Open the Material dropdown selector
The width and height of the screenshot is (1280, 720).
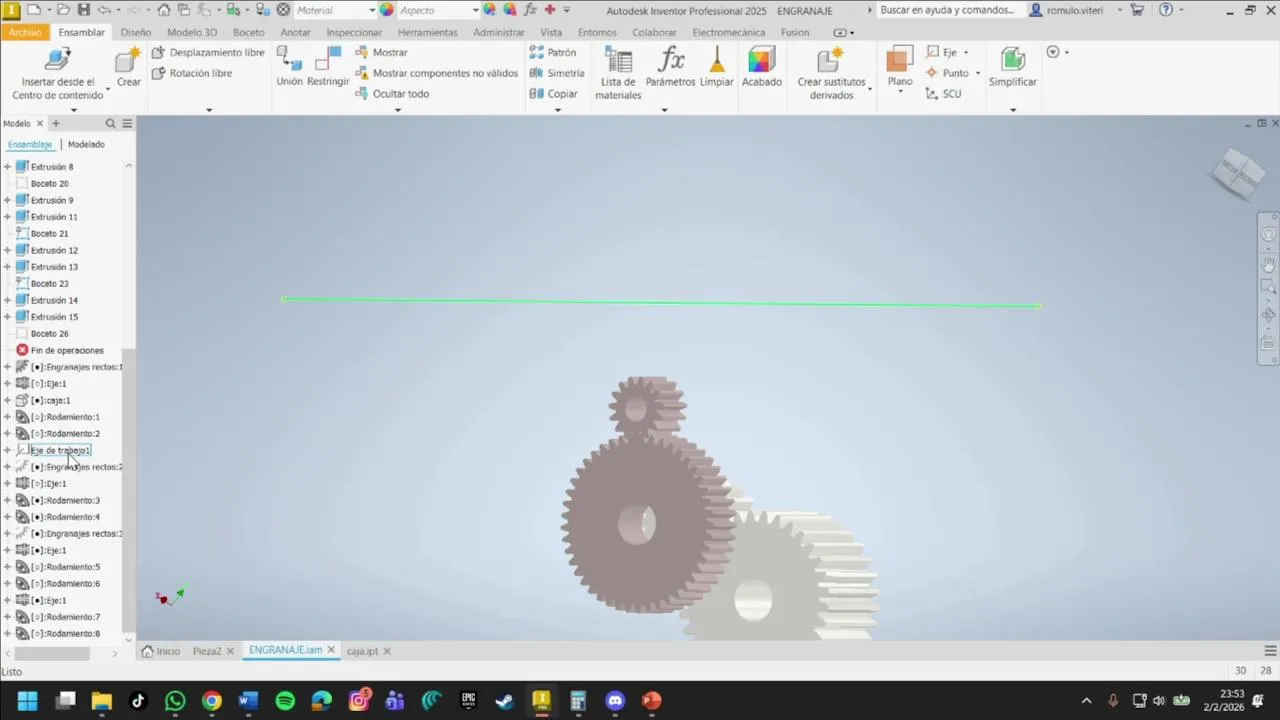point(336,10)
